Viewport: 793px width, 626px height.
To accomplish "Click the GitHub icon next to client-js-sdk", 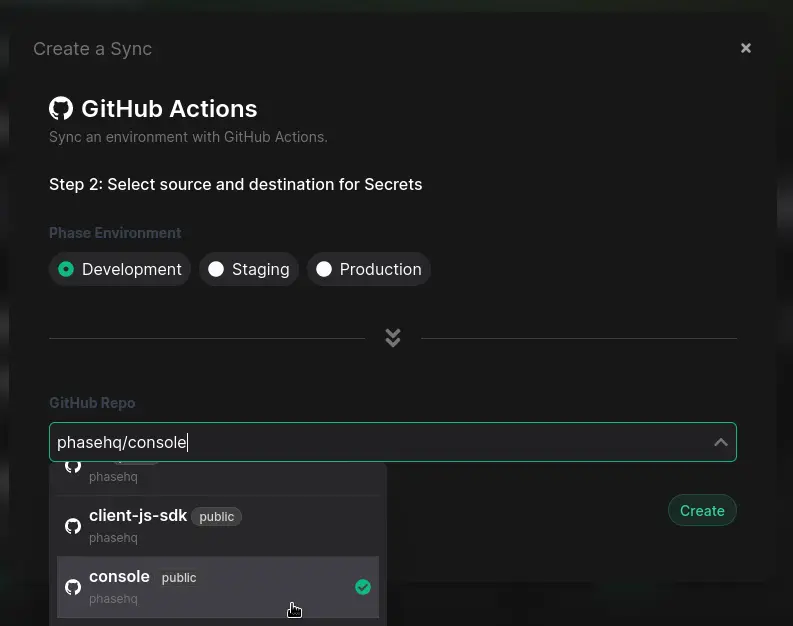I will pos(73,526).
